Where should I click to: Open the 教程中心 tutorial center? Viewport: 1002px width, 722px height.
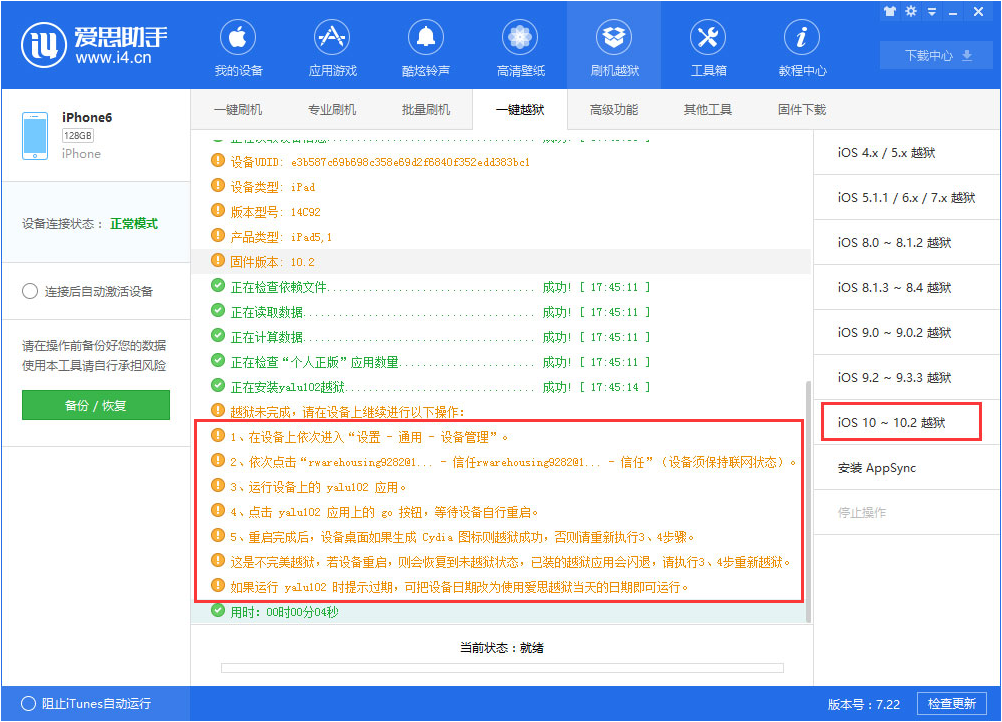pyautogui.click(x=801, y=45)
